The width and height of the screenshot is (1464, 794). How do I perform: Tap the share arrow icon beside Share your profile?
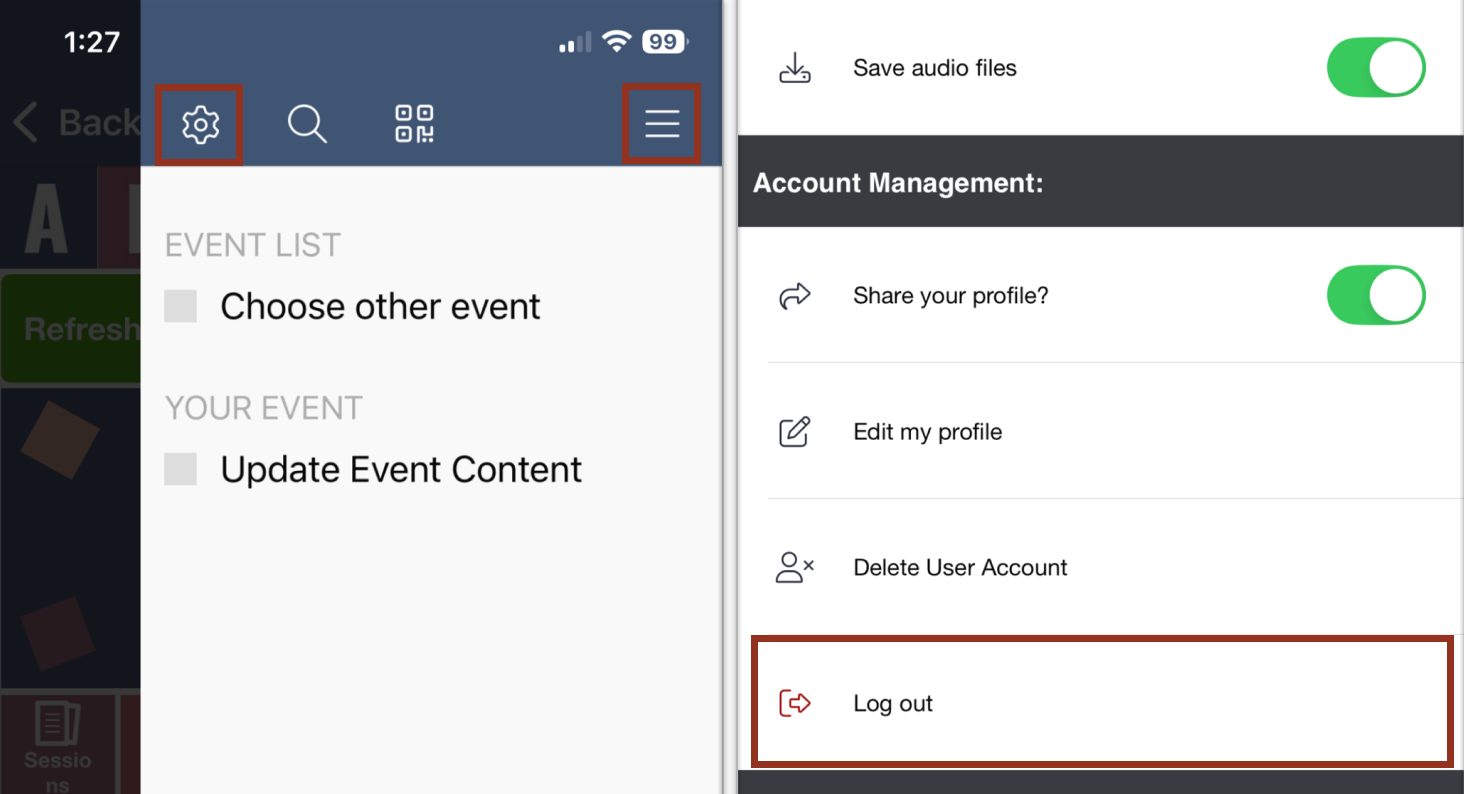[x=795, y=295]
